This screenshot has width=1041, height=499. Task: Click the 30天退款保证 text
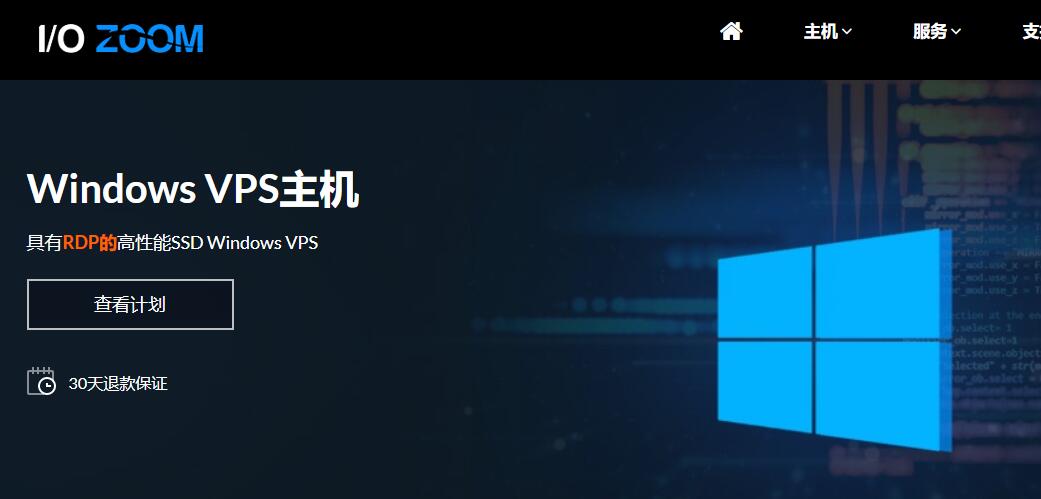tap(118, 384)
